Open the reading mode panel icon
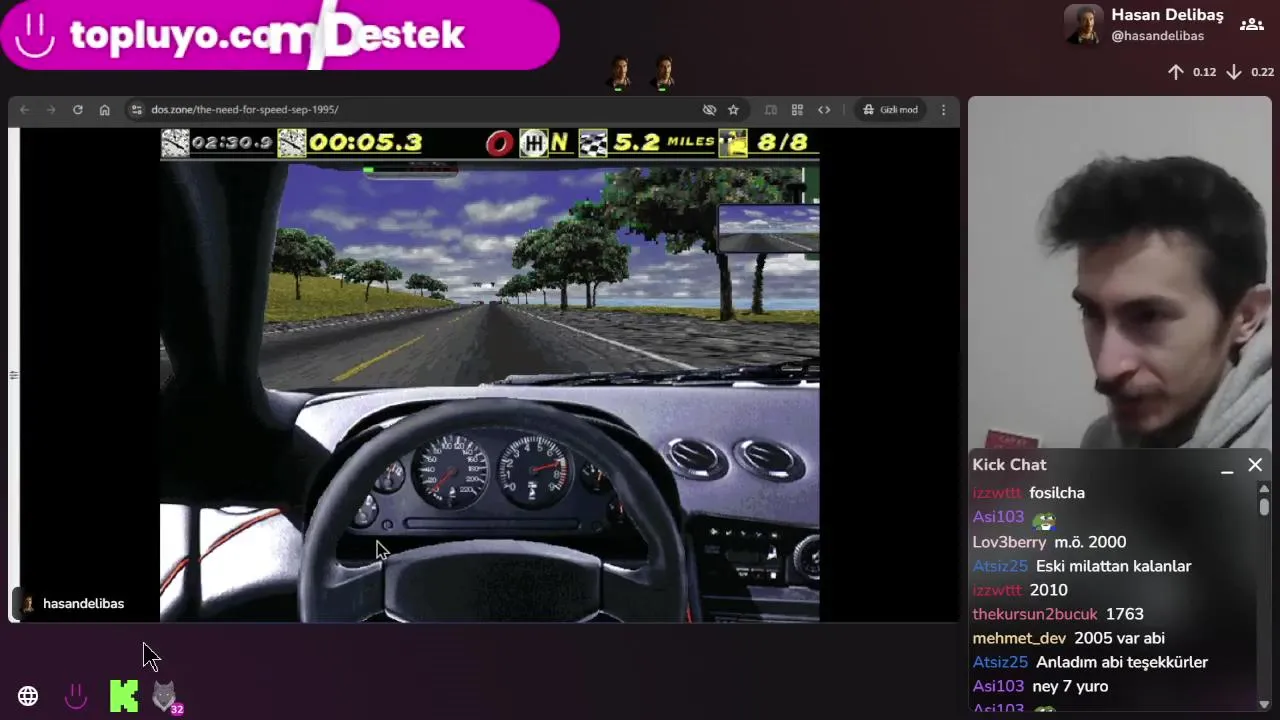 click(x=771, y=110)
